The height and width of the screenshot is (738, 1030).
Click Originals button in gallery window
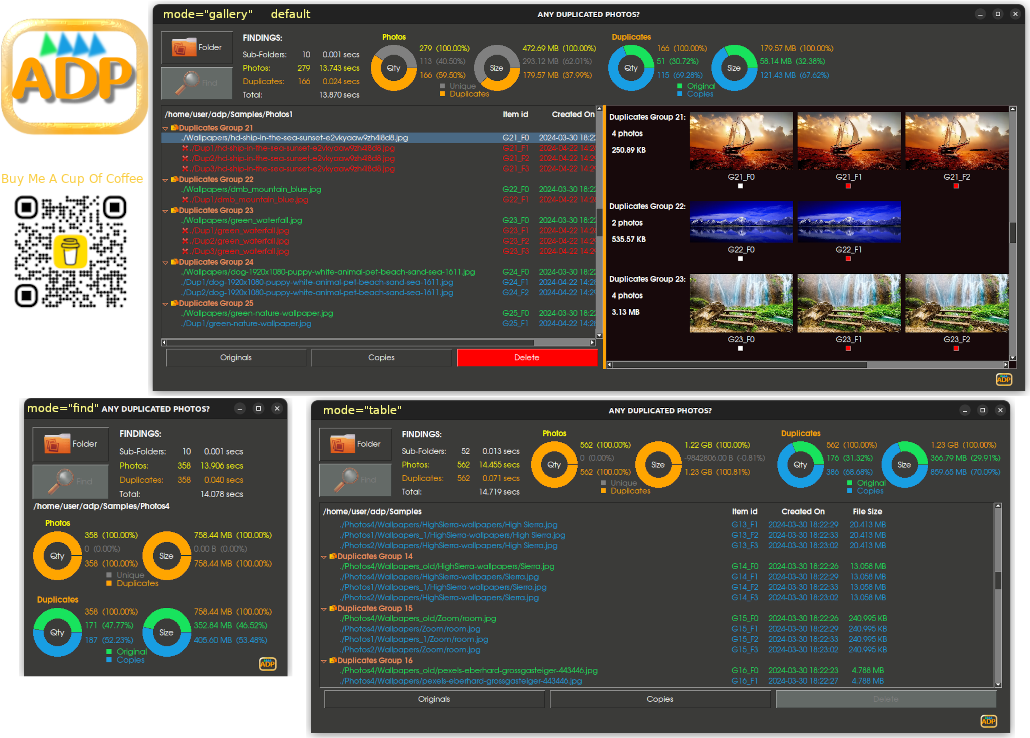click(236, 357)
